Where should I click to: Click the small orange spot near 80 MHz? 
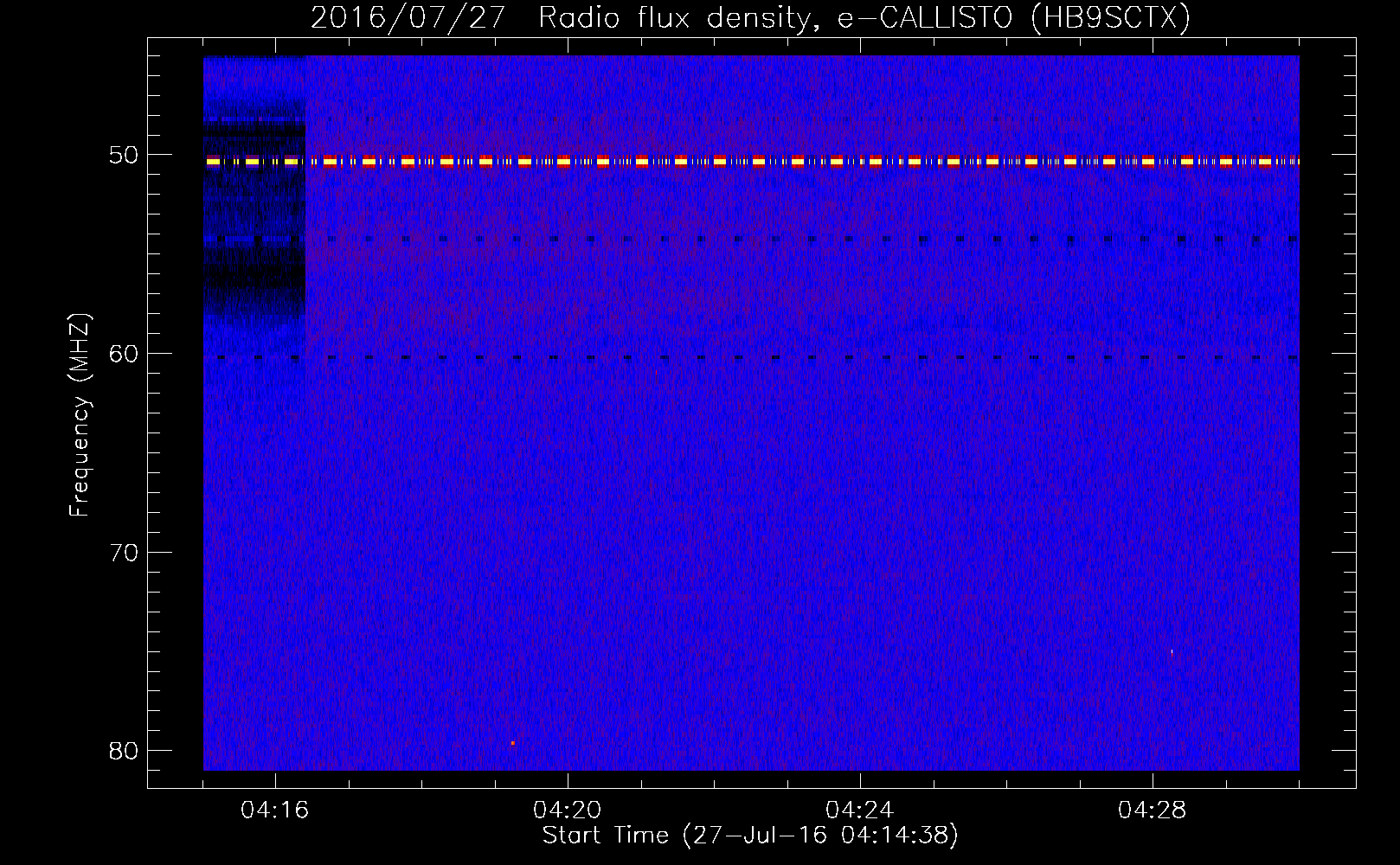512,743
